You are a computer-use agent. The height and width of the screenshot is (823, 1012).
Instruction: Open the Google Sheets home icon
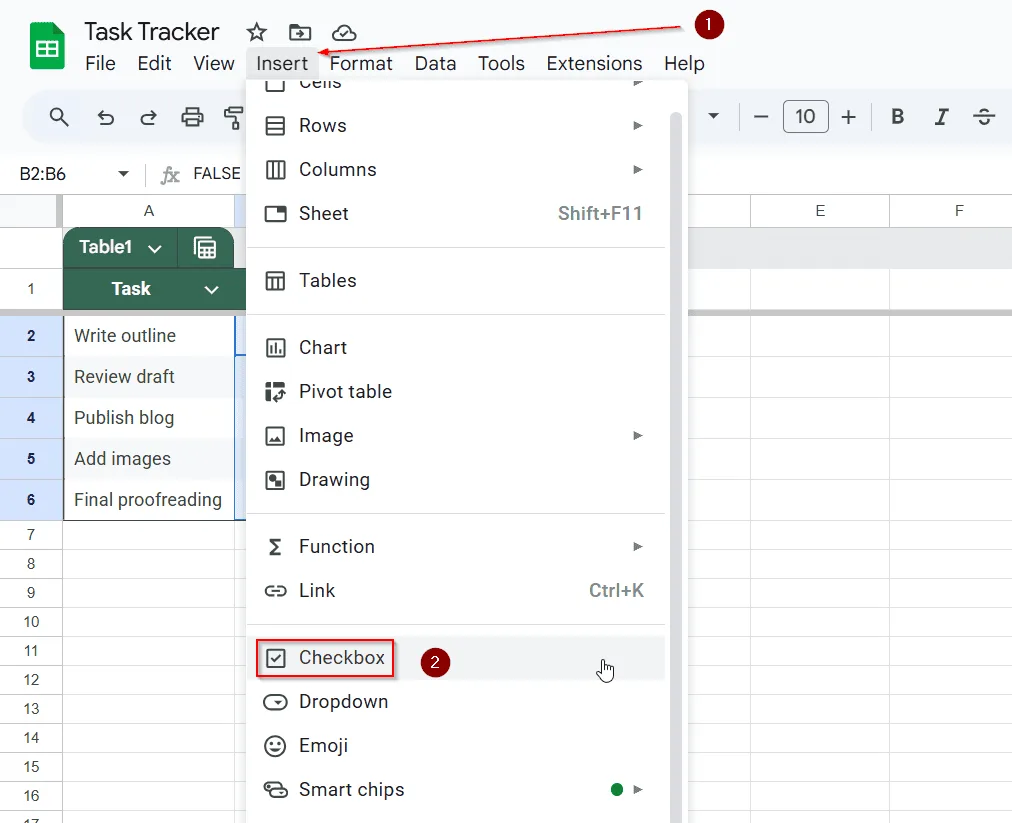click(x=47, y=46)
